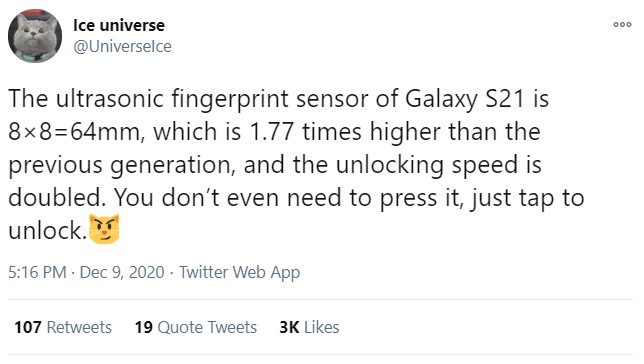The height and width of the screenshot is (364, 644).
Task: Click the Galaxy S21 text in tweet
Action: point(465,99)
